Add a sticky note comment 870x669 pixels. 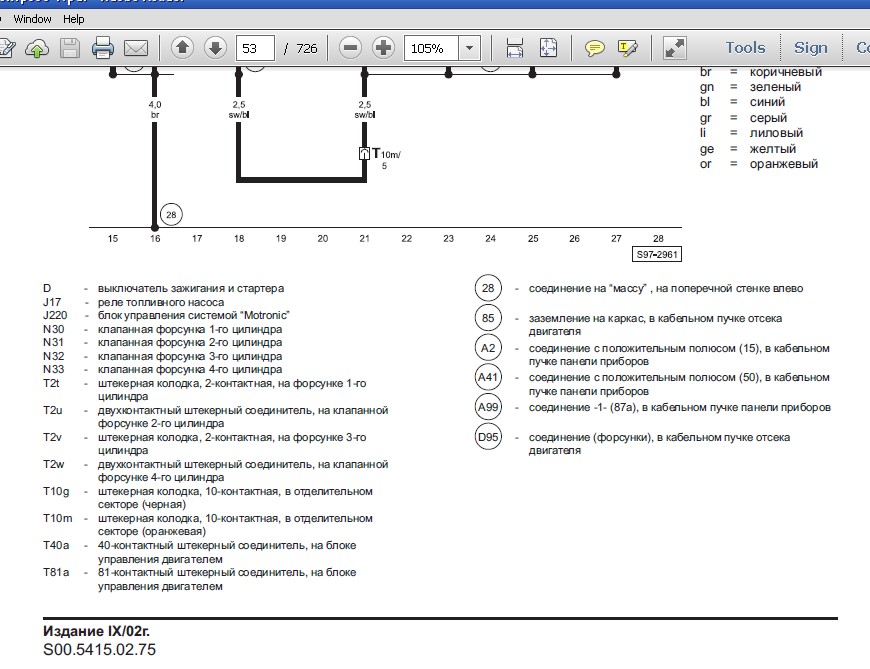(x=595, y=48)
